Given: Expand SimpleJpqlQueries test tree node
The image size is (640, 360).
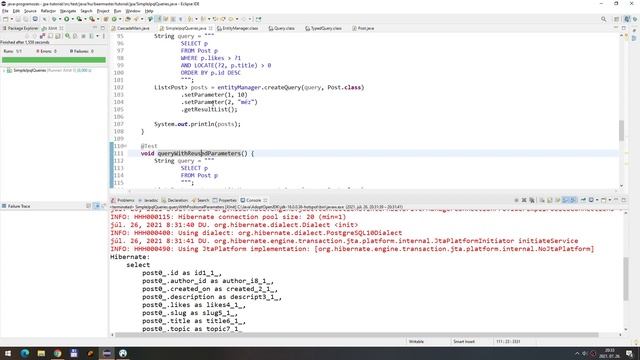Looking at the screenshot, I should pos(4,70).
